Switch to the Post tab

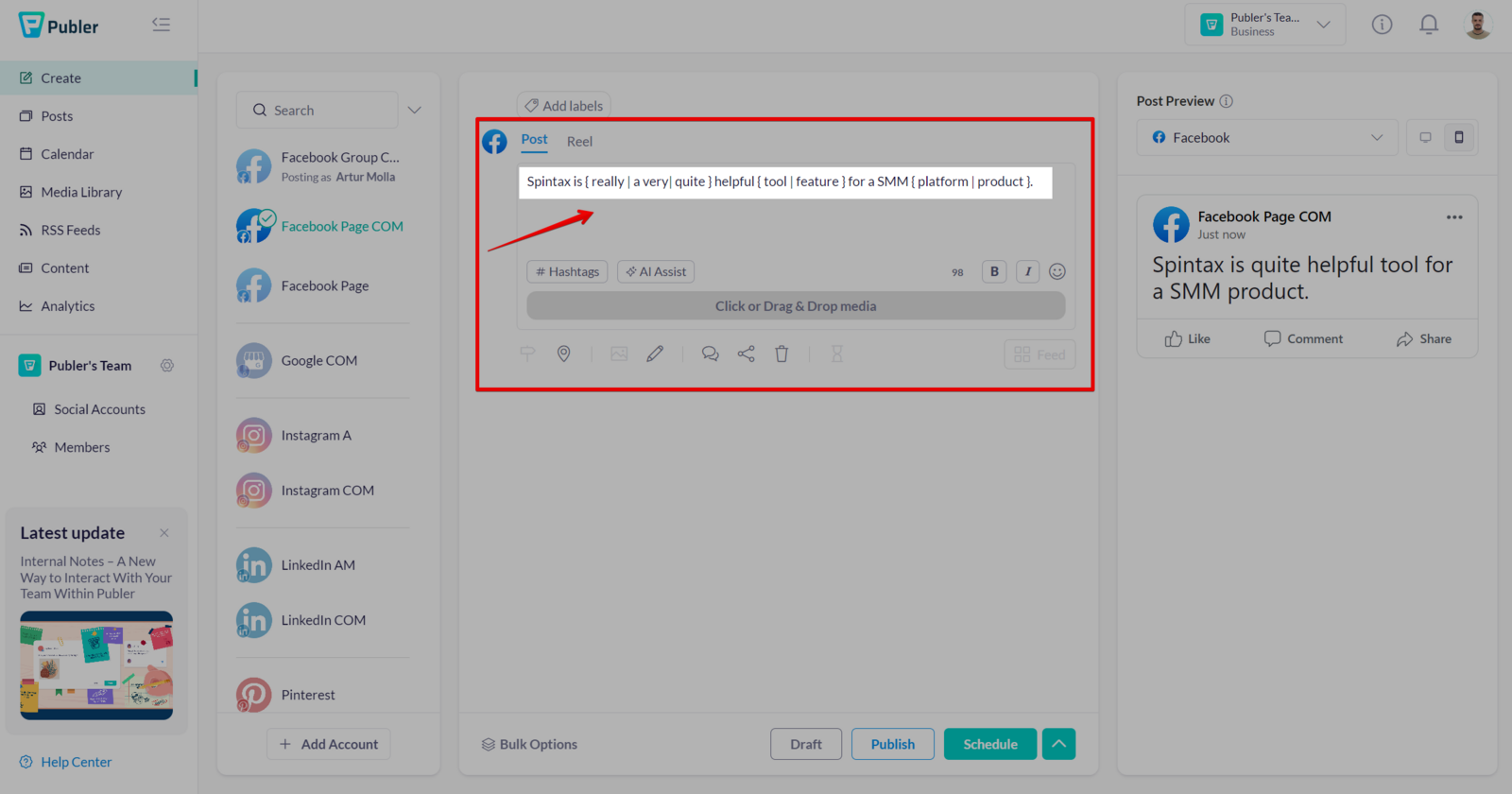534,140
